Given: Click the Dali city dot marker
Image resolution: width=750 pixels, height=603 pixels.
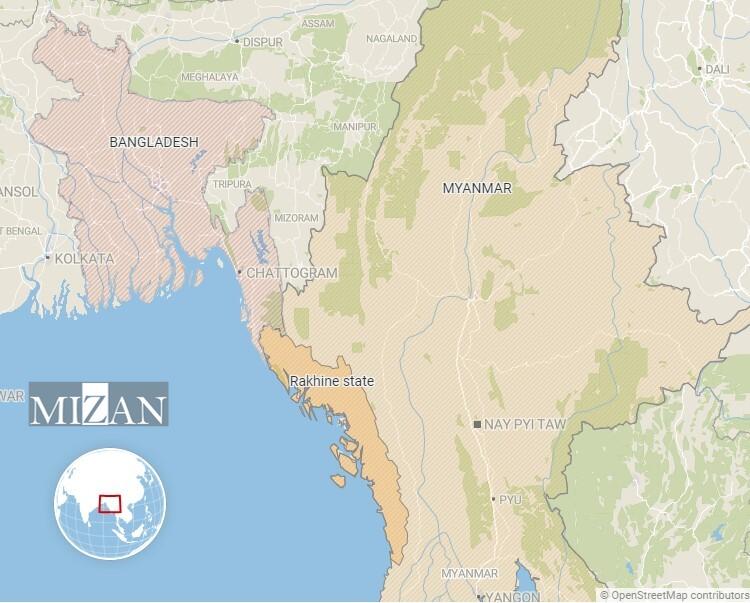Looking at the screenshot, I should [700, 69].
